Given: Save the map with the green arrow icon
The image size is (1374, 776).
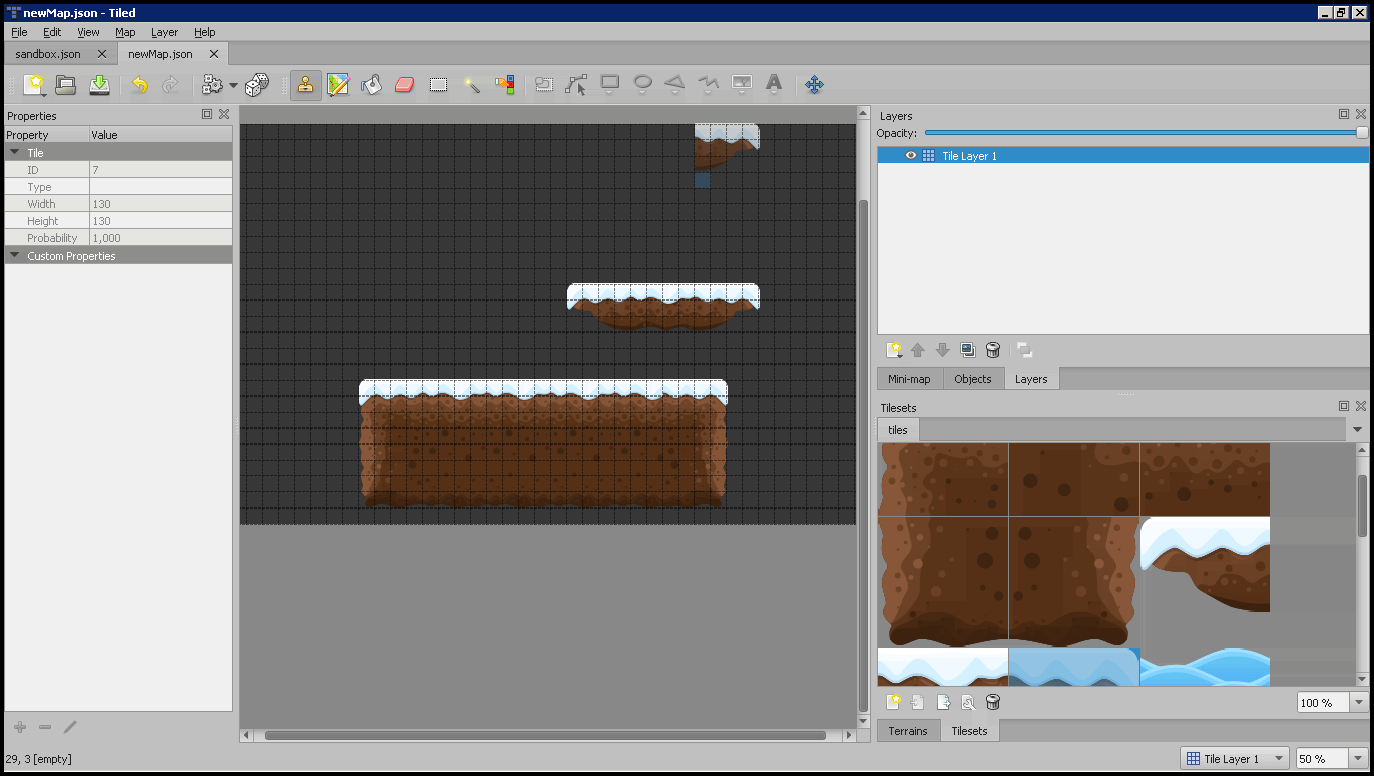Looking at the screenshot, I should [99, 85].
